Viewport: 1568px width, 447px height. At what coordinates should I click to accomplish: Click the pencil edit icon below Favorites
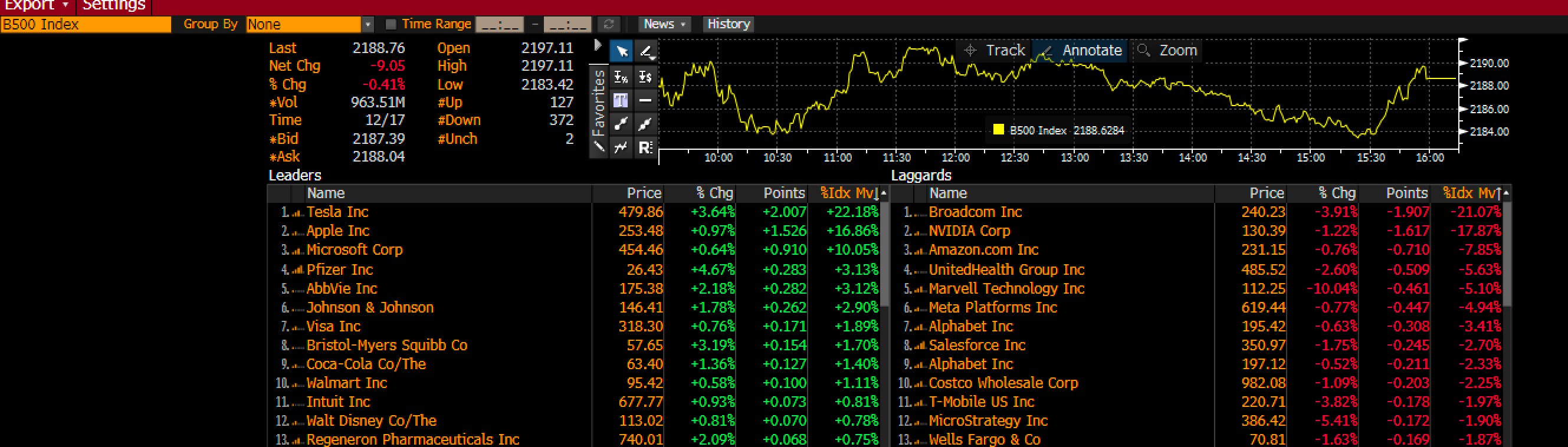(x=599, y=147)
